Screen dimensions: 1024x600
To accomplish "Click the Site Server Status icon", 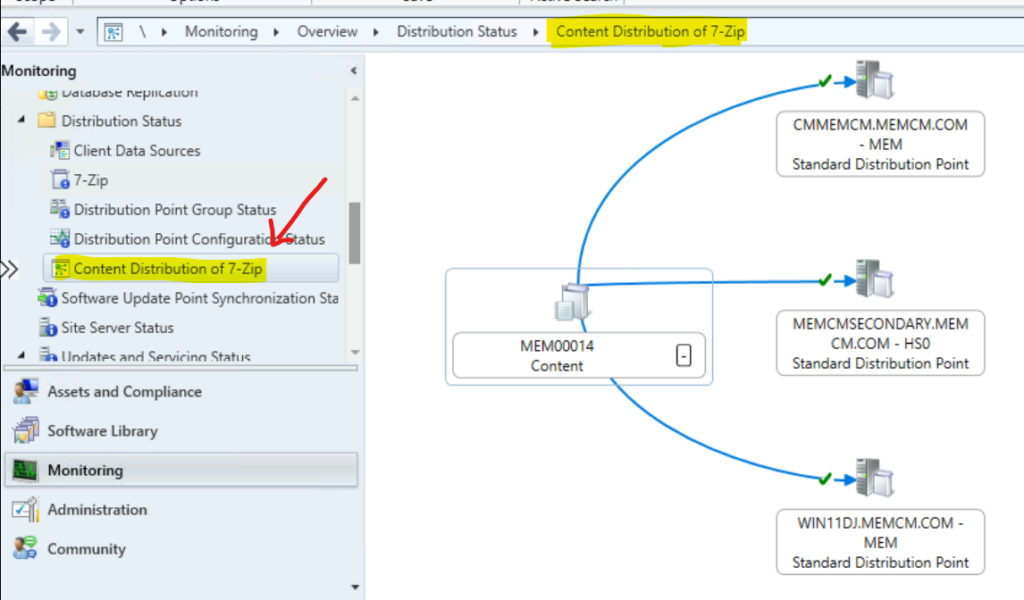I will click(x=48, y=327).
